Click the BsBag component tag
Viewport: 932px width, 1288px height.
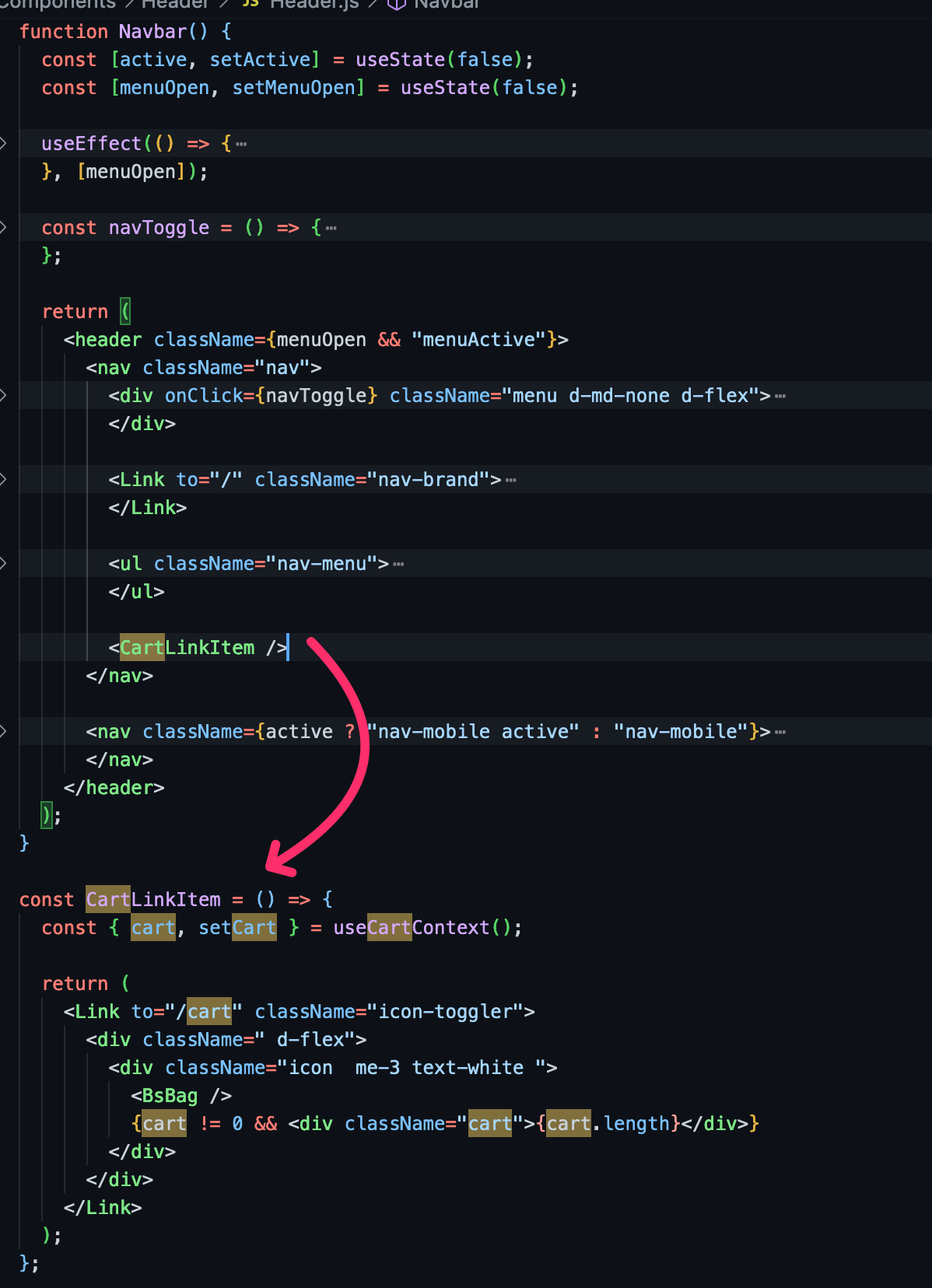170,1095
